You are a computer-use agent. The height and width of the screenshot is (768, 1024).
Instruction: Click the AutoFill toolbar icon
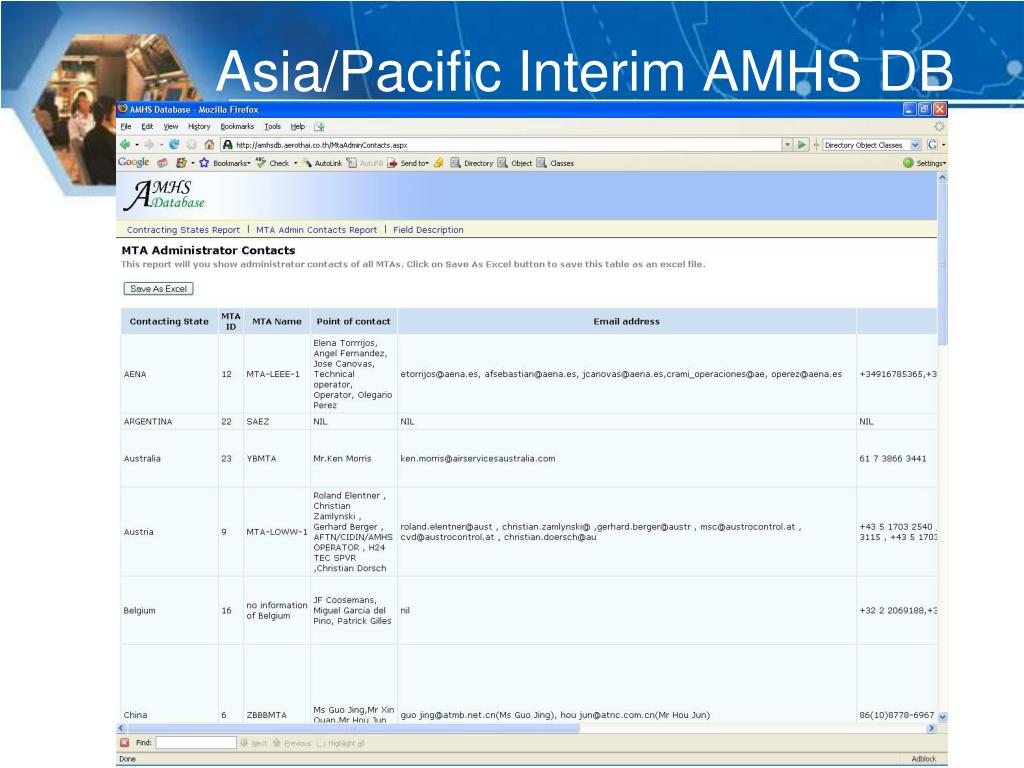click(x=351, y=163)
